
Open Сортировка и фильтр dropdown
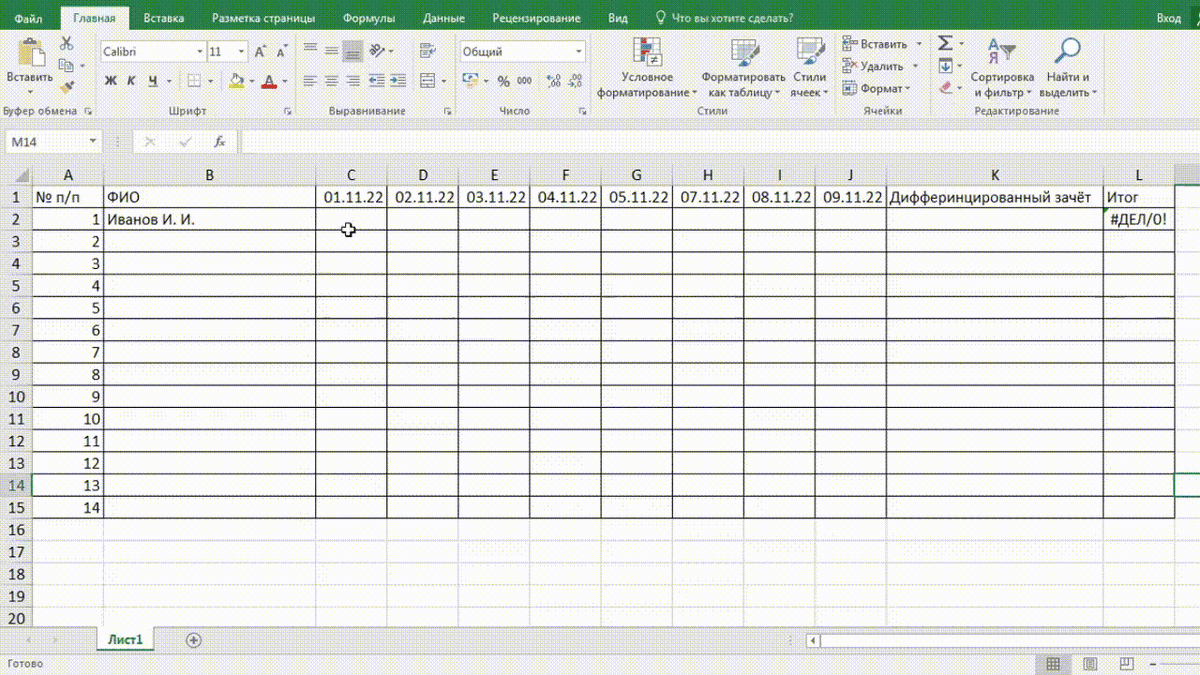(x=1002, y=67)
